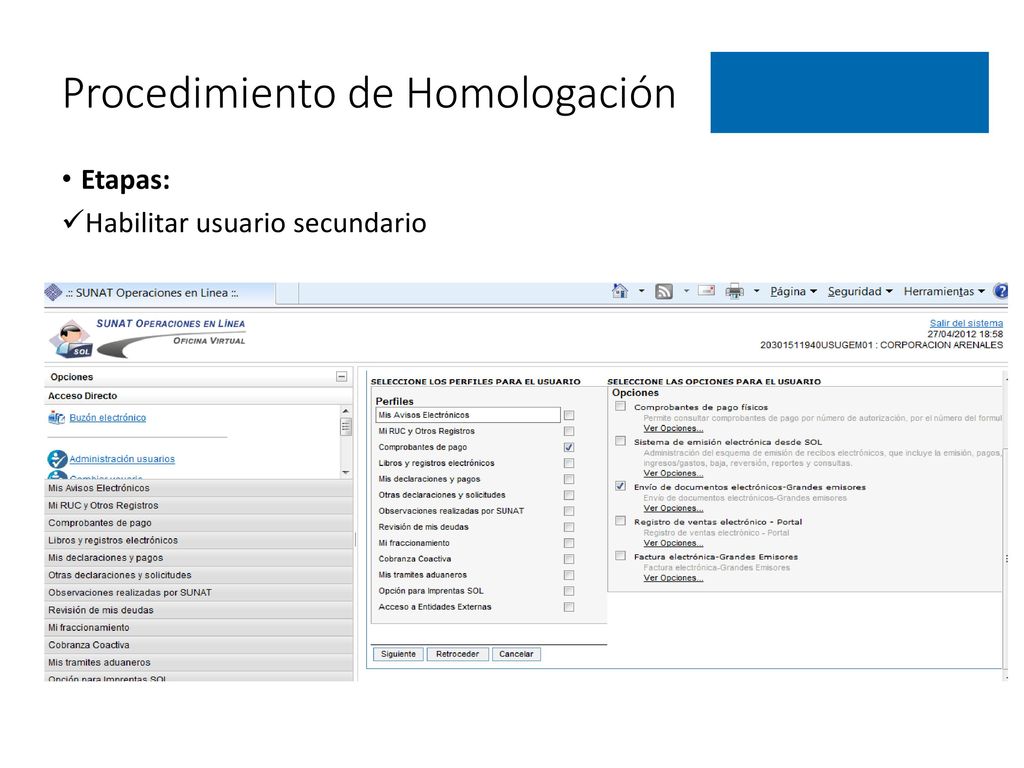Click Ver Opciones under Sistema de emisión electrónica
Viewport: 1024px width, 768px height.
click(673, 473)
